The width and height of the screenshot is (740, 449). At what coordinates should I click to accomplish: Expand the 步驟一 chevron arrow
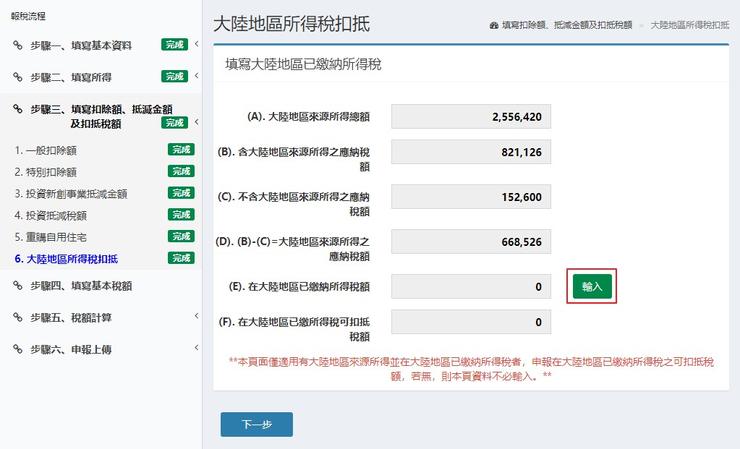pyautogui.click(x=197, y=45)
